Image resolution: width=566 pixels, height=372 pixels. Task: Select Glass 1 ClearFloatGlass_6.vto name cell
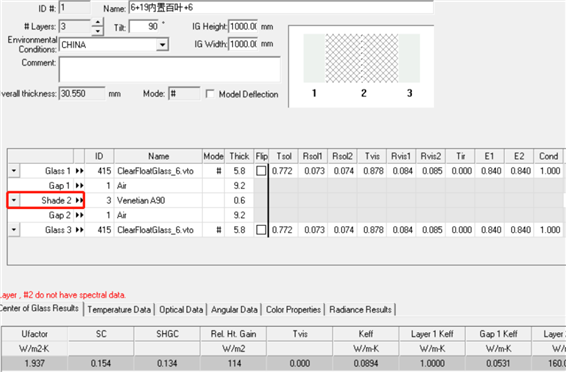coord(158,171)
